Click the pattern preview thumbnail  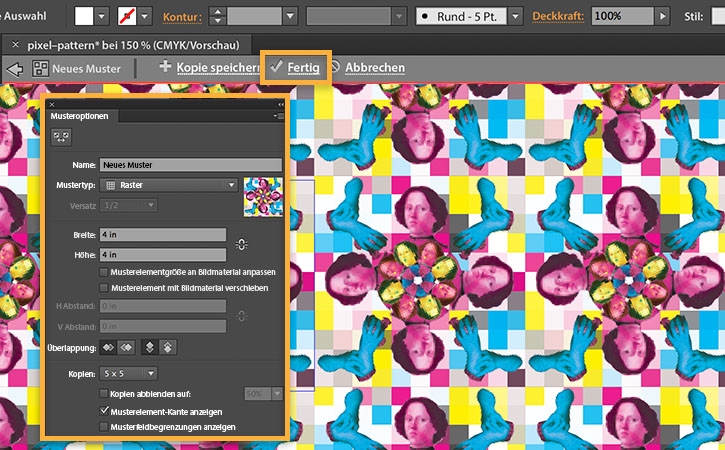(263, 197)
